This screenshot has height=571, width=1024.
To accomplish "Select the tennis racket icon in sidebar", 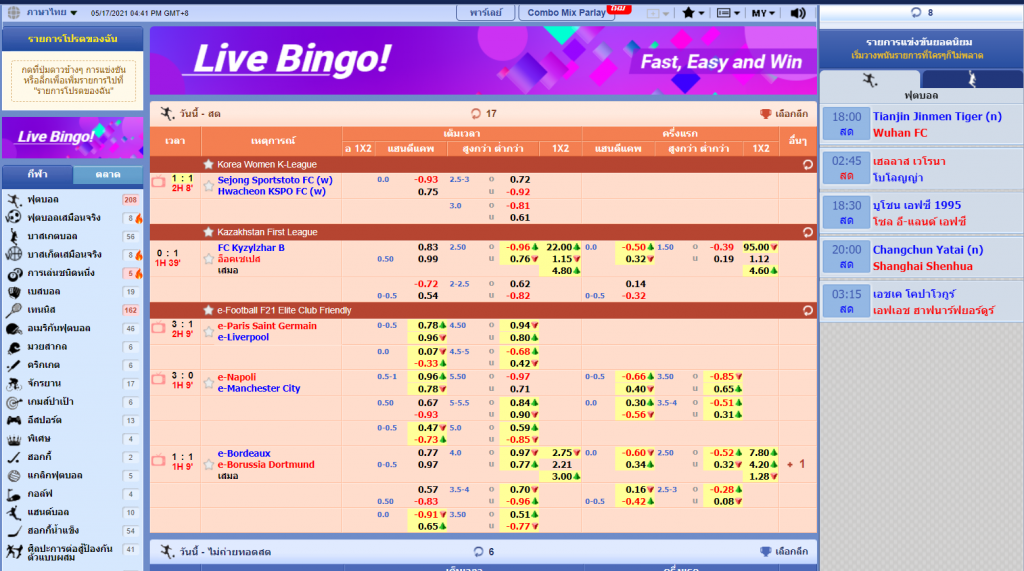I will [15, 310].
